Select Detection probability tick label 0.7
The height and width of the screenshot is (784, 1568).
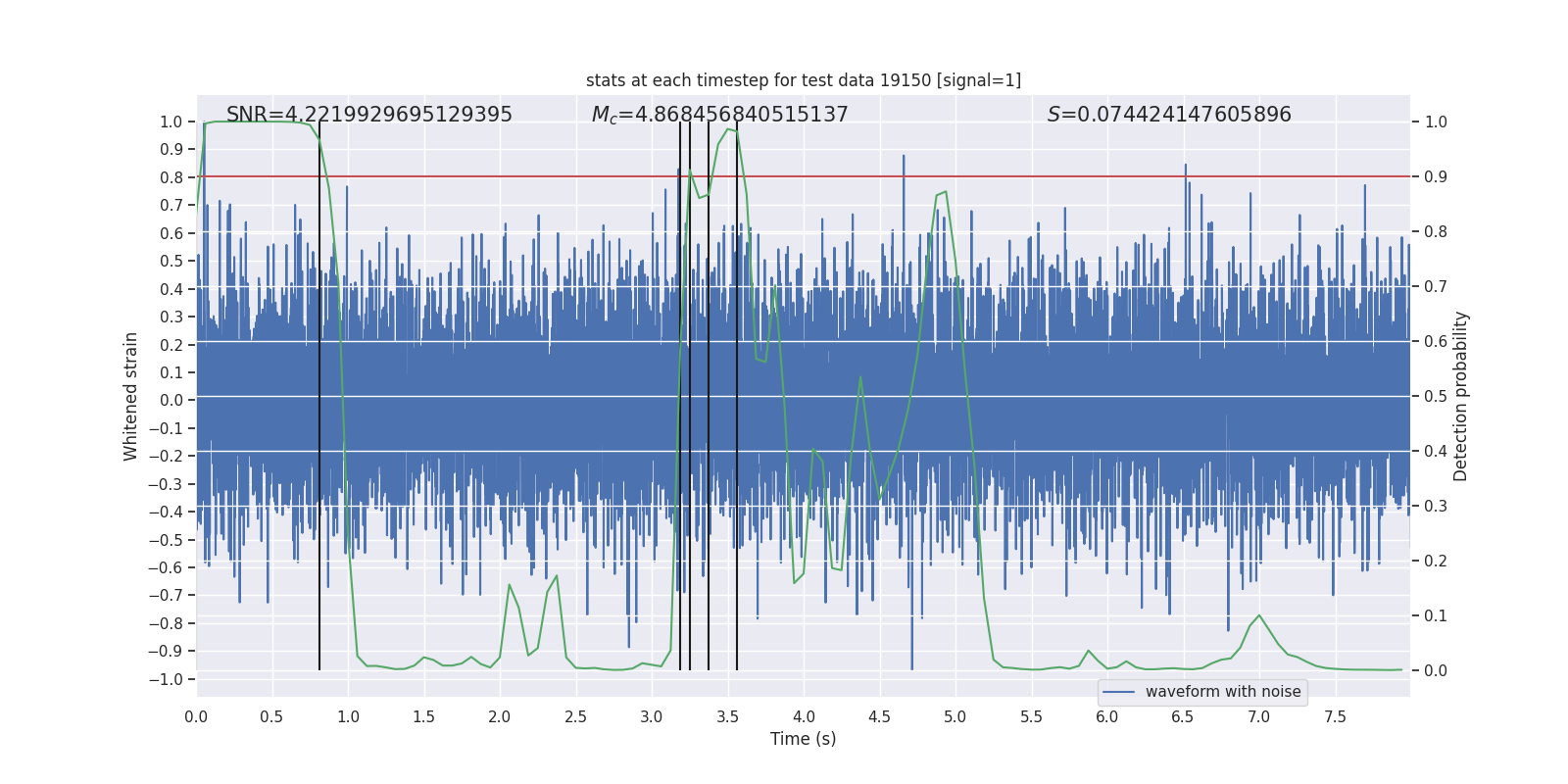pos(1436,287)
